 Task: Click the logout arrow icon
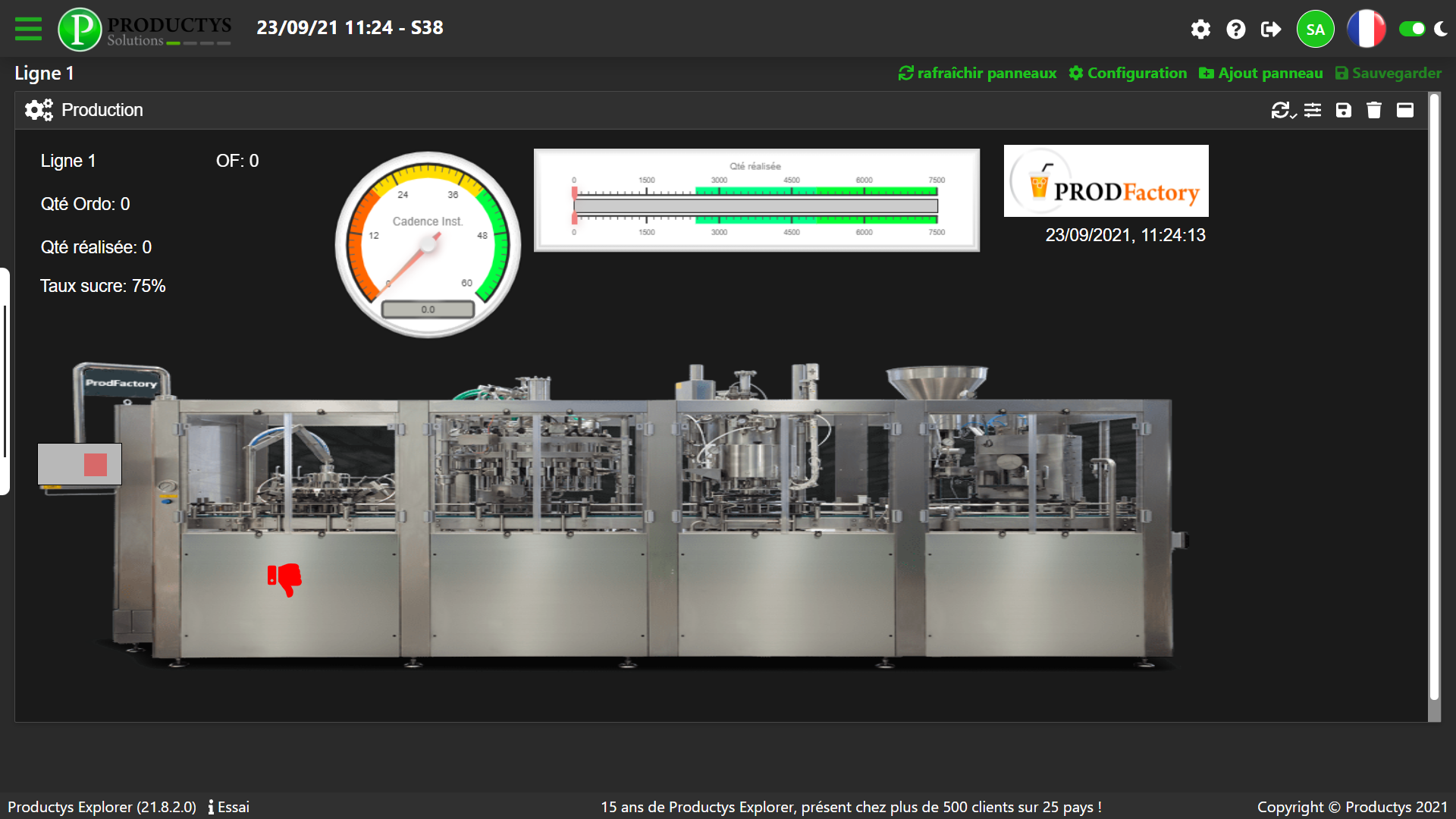[1271, 30]
